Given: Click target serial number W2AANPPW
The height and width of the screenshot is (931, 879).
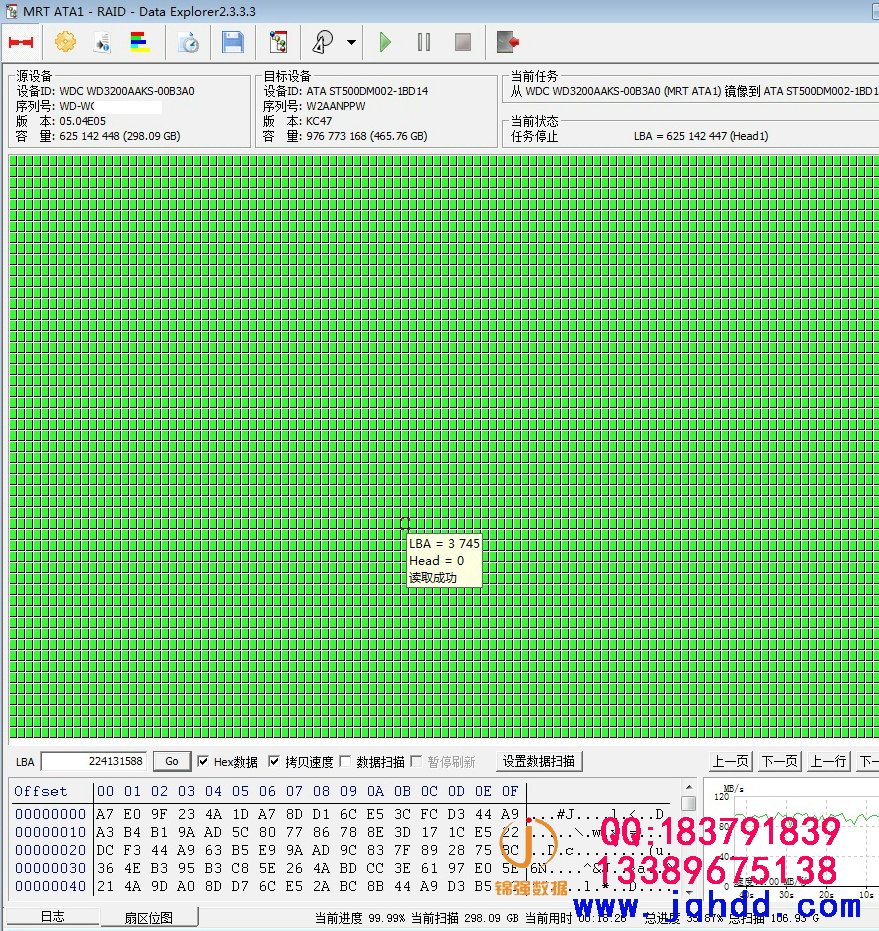Looking at the screenshot, I should pos(336,106).
